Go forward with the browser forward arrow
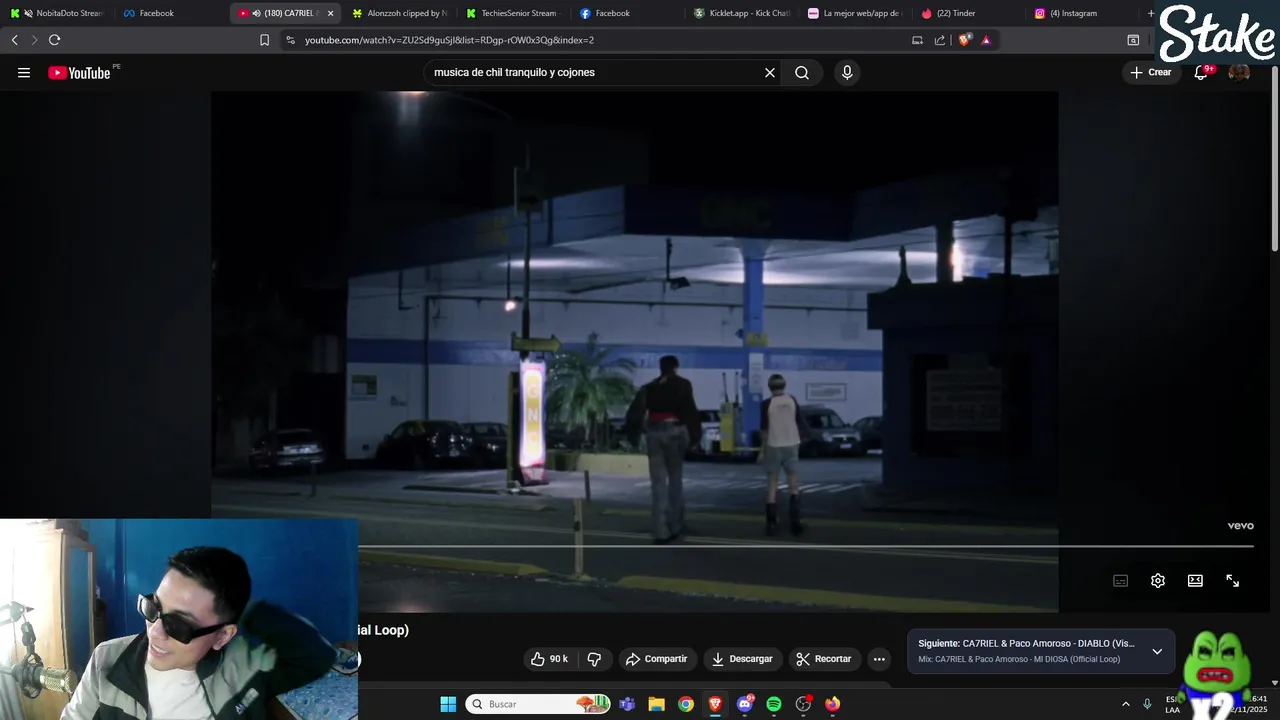The height and width of the screenshot is (720, 1280). tap(34, 40)
